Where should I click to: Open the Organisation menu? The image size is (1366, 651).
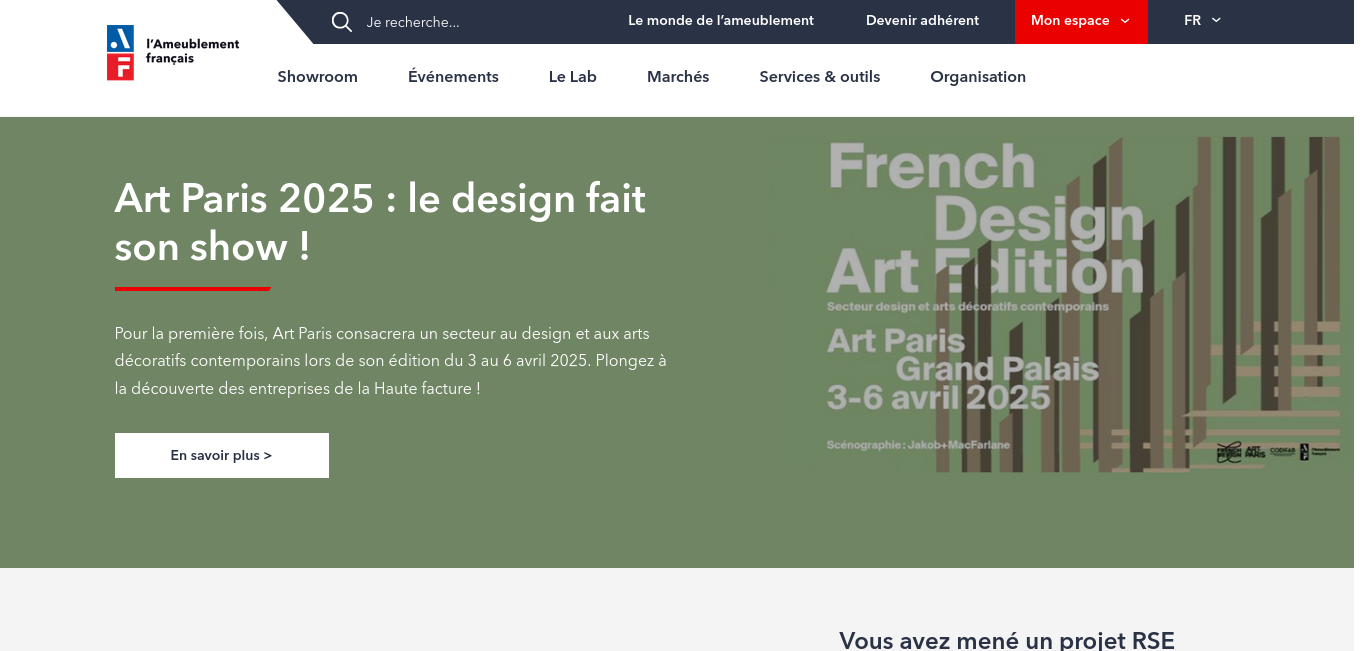[978, 77]
